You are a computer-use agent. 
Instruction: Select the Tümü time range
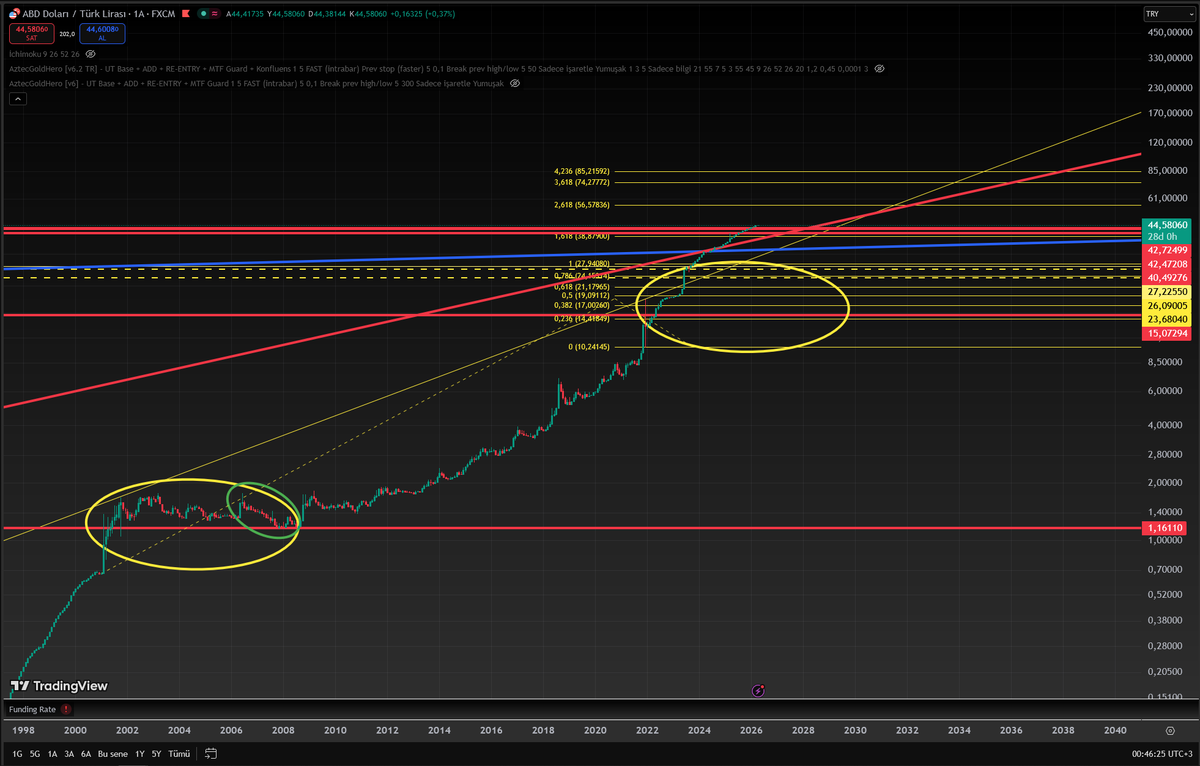click(x=179, y=753)
